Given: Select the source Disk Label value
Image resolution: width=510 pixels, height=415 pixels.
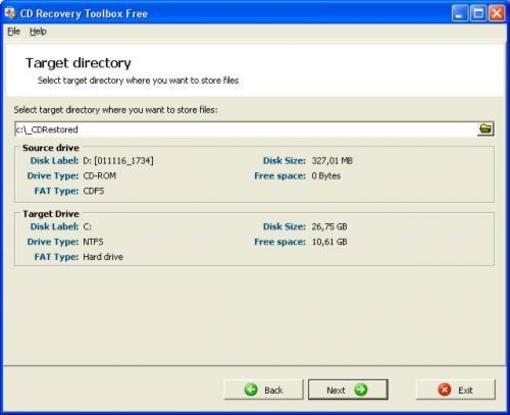Looking at the screenshot, I should tap(118, 161).
